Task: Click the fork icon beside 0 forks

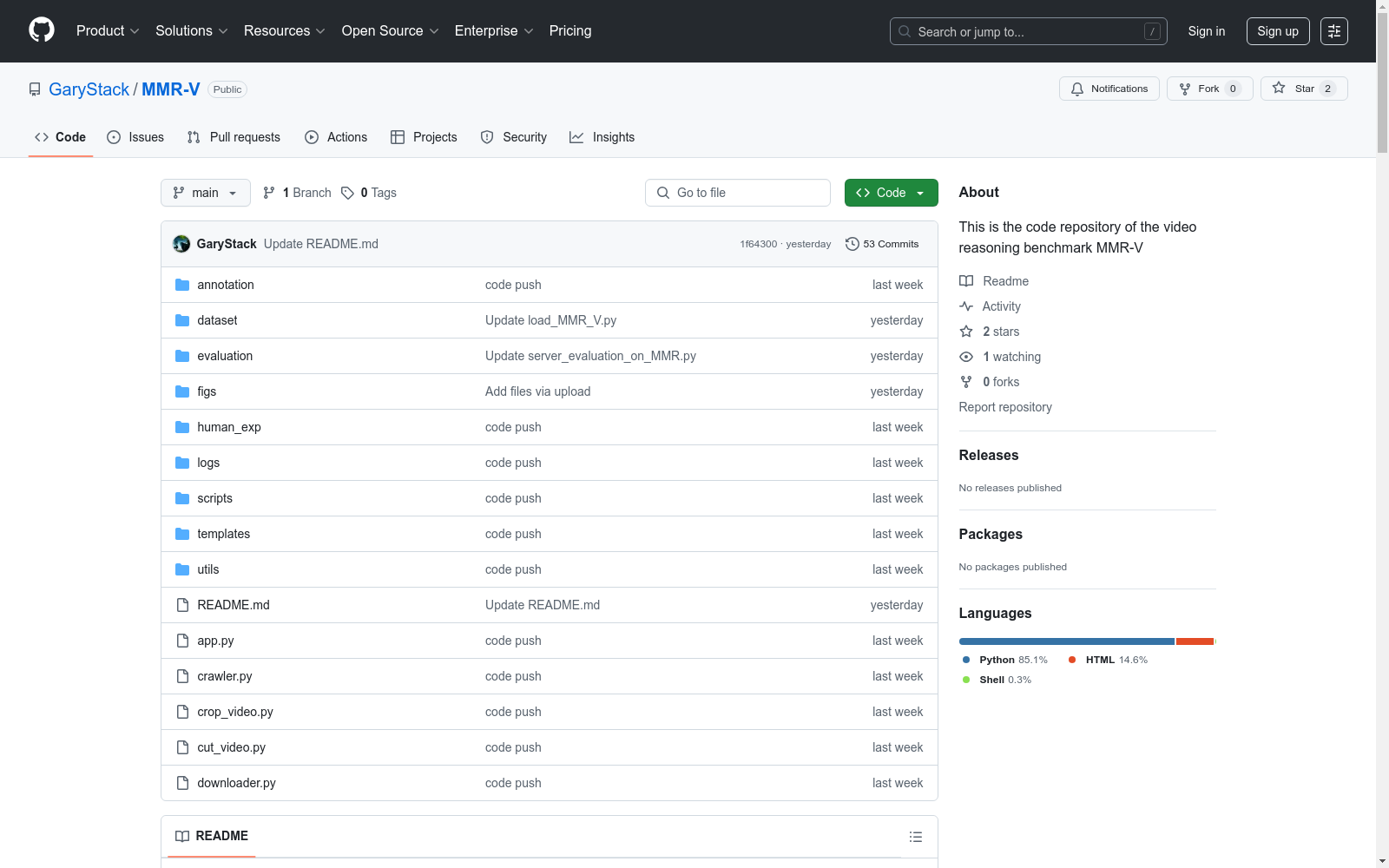Action: (x=966, y=382)
